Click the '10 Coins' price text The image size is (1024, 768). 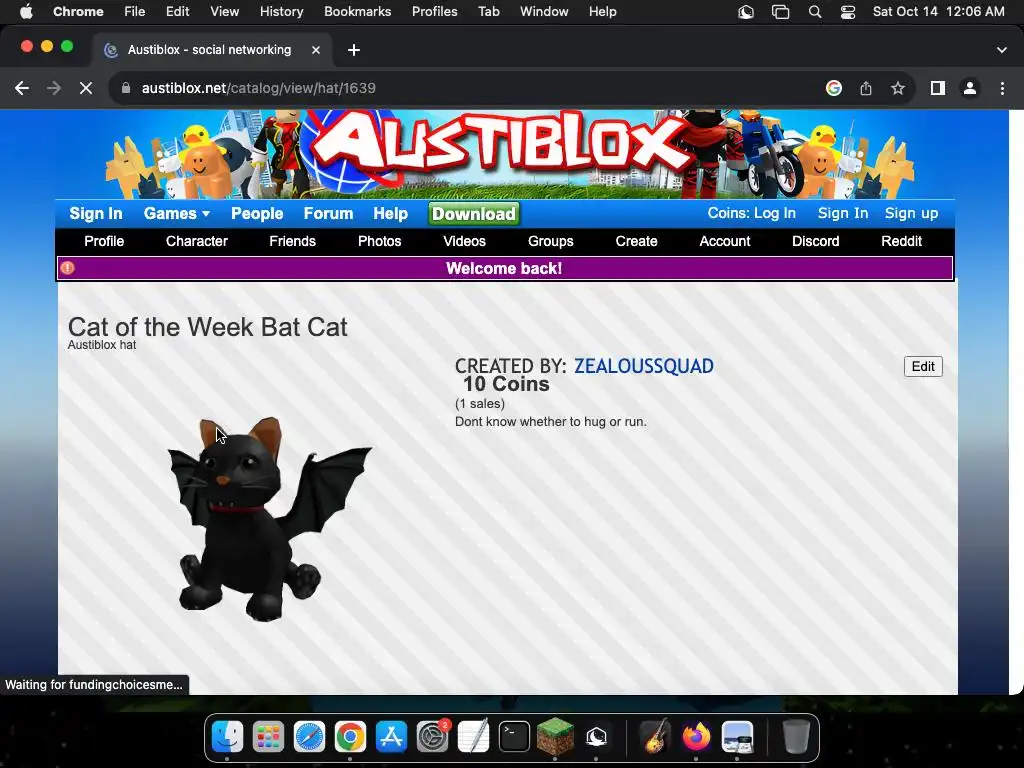coord(506,384)
